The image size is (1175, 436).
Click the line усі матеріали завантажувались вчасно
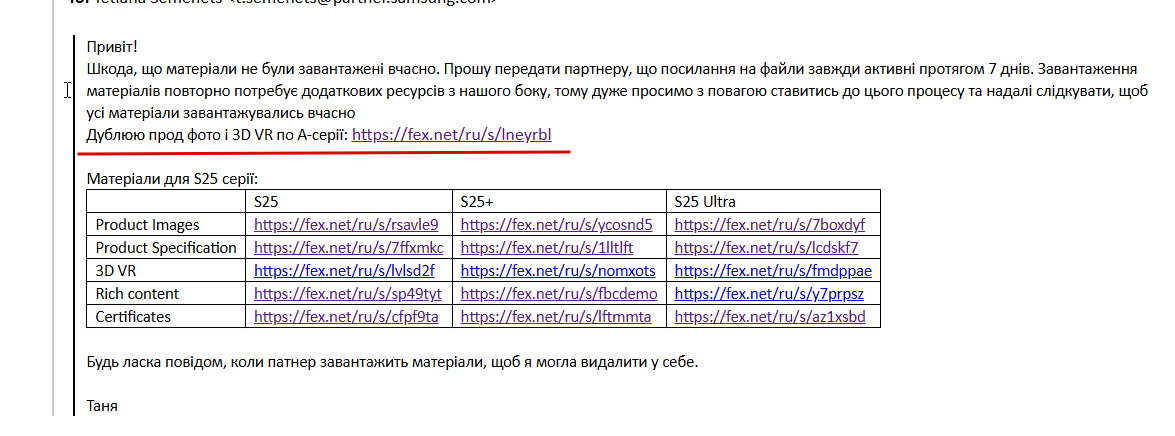[x=220, y=114]
